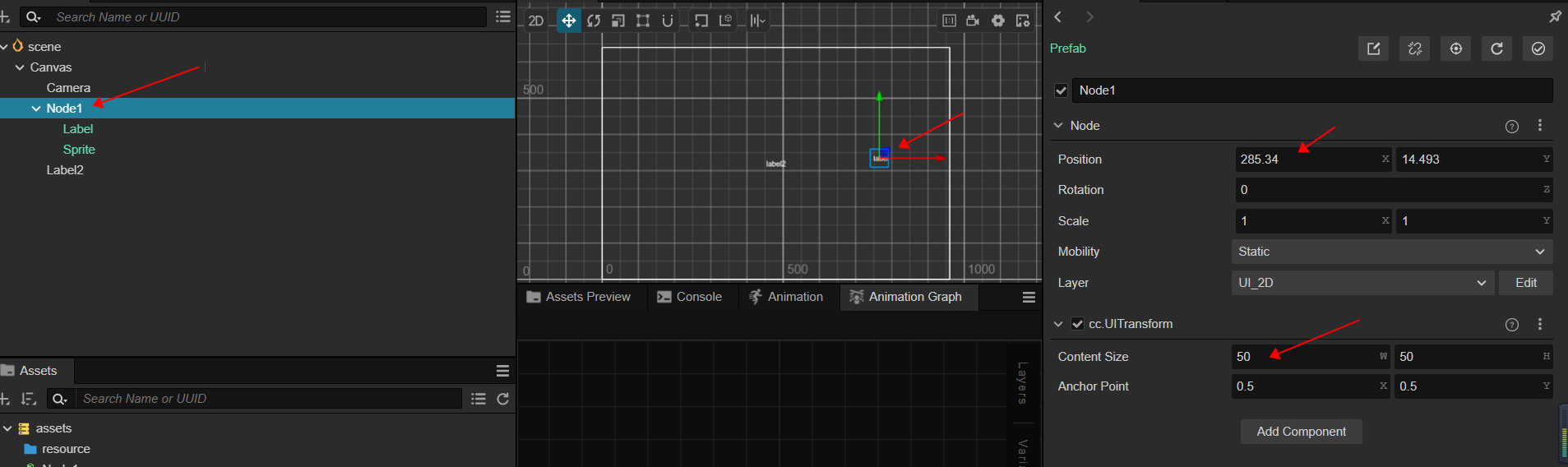
Task: Open scene camera settings icon
Action: point(974,21)
